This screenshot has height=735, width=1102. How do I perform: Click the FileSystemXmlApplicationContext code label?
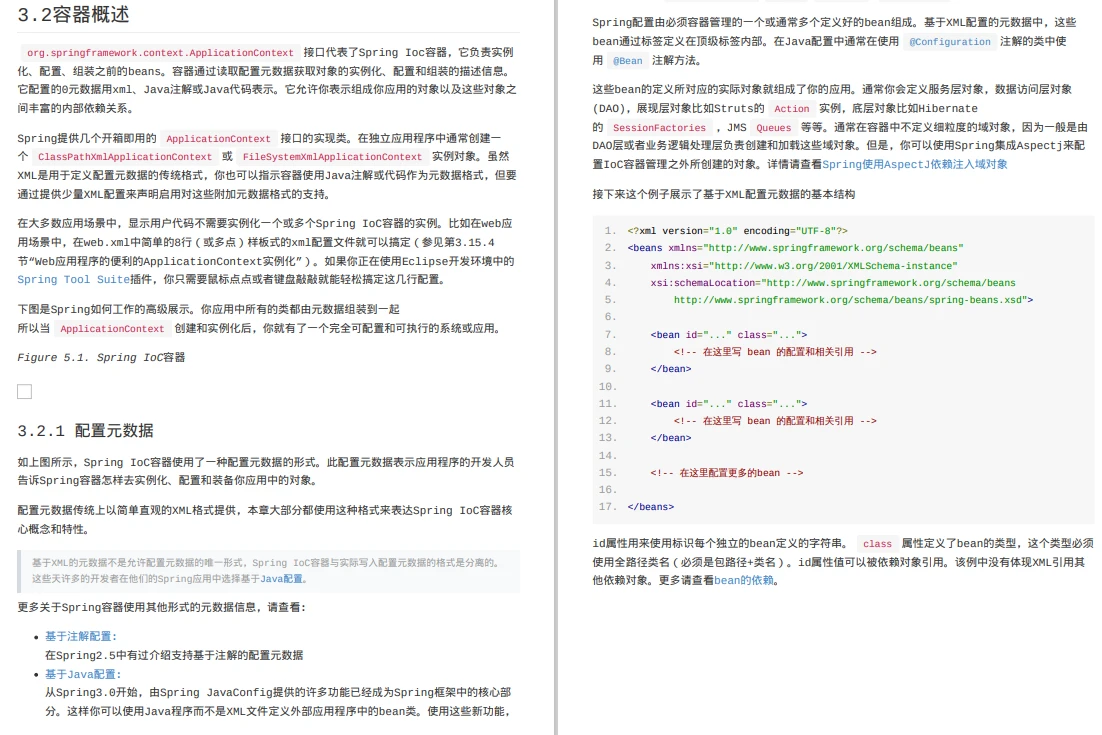tap(332, 157)
